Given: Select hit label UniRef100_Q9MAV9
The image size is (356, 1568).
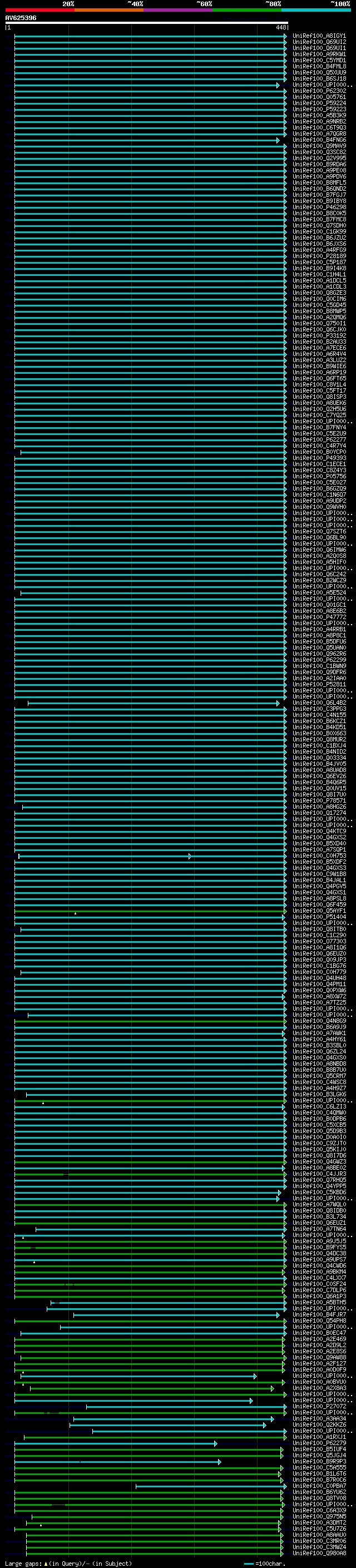Looking at the screenshot, I should pyautogui.click(x=319, y=146).
